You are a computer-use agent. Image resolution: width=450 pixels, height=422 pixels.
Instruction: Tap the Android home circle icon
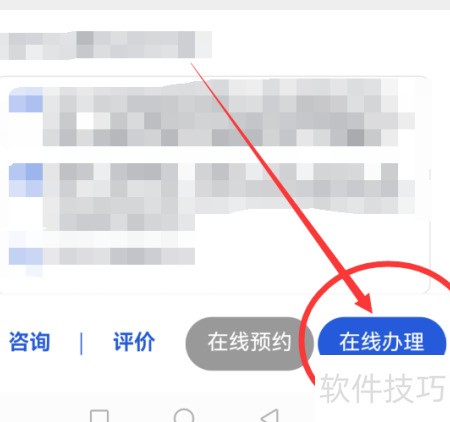tap(184, 415)
